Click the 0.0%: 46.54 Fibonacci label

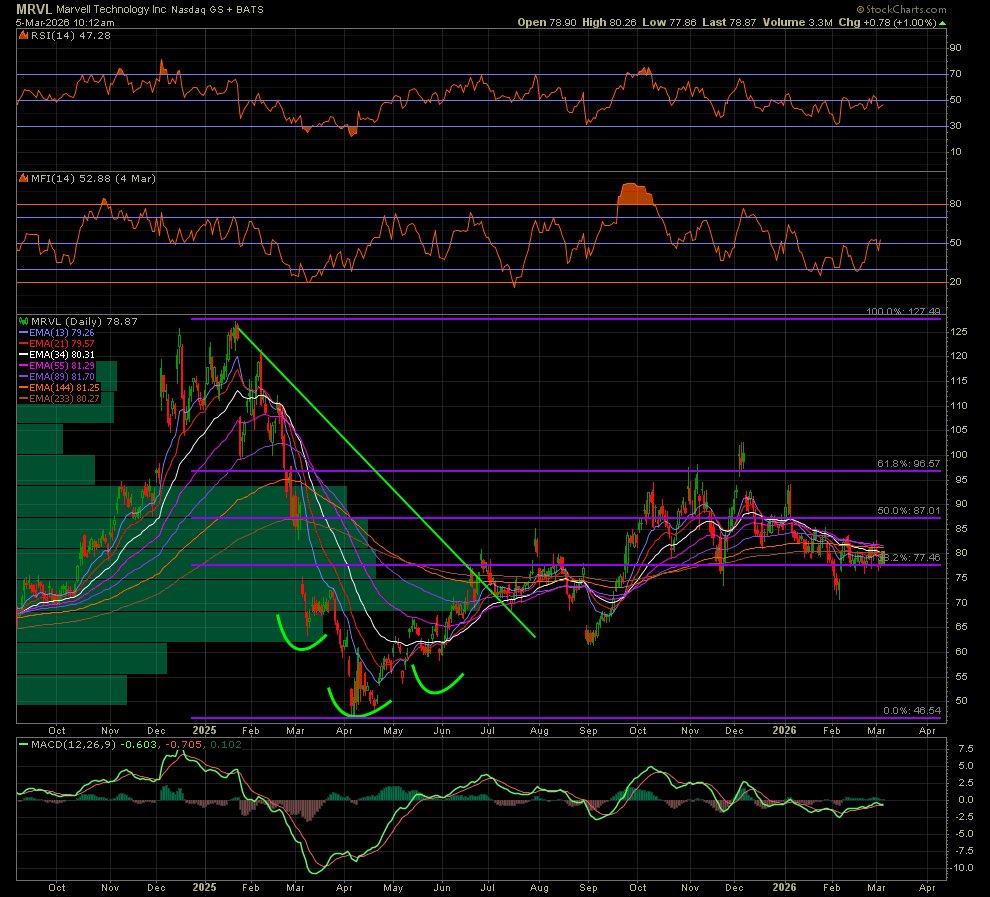[x=912, y=710]
